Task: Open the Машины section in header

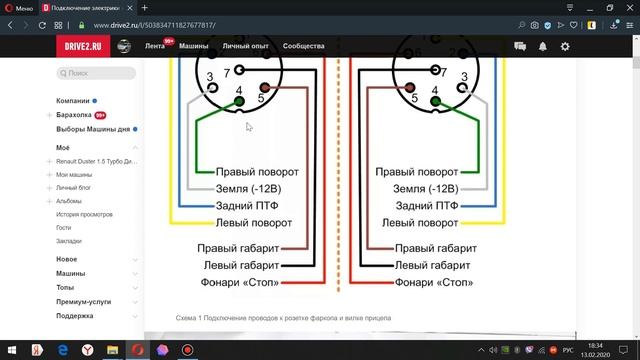Action: coord(193,46)
